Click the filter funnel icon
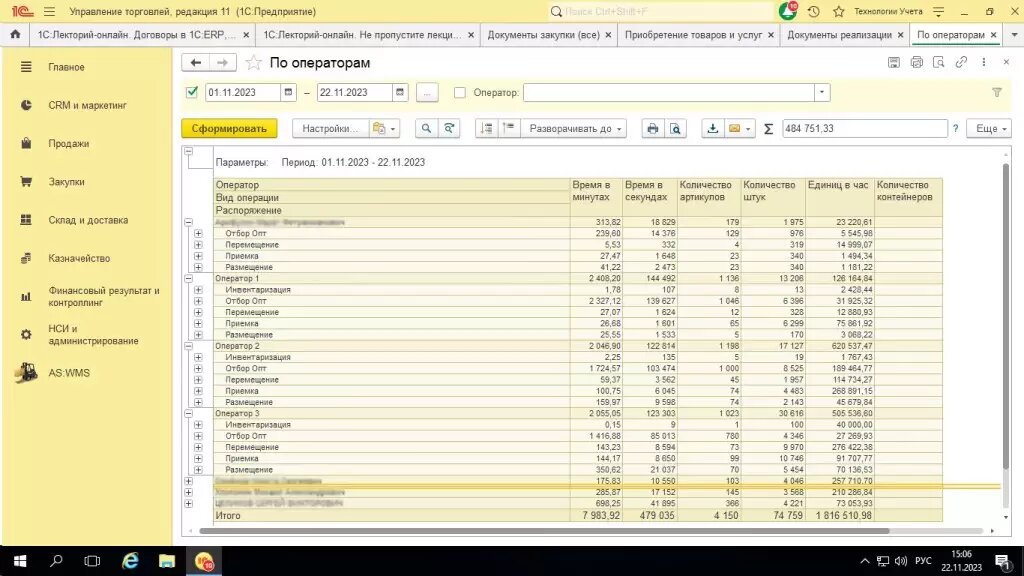Screen dimensions: 1024x576 [997, 93]
